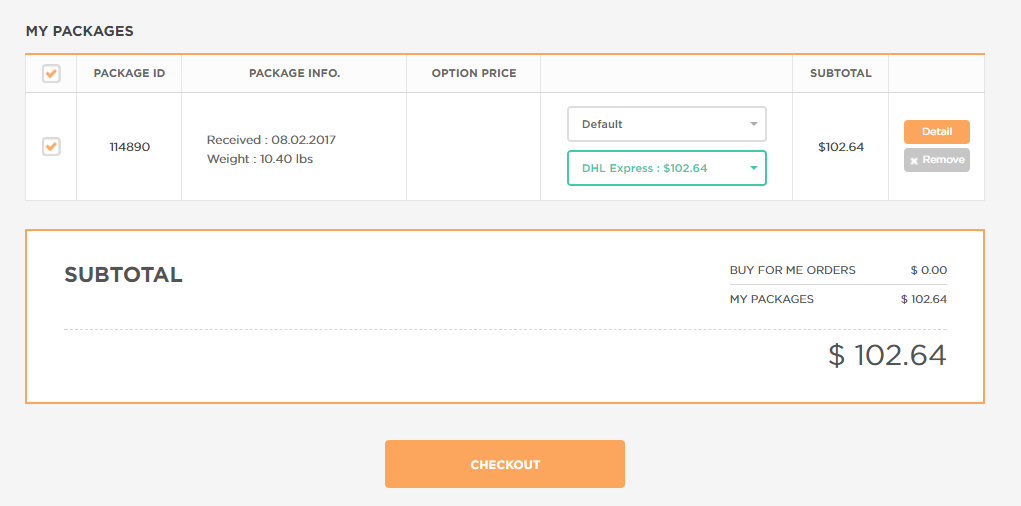Click the Package Info. column header
Viewport: 1021px width, 506px height.
[x=294, y=74]
